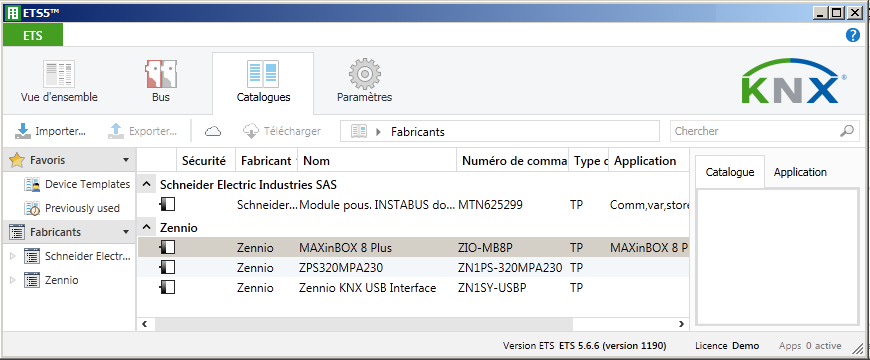This screenshot has width=870, height=360.
Task: Click the Télécharger cloud download icon
Action: (251, 131)
